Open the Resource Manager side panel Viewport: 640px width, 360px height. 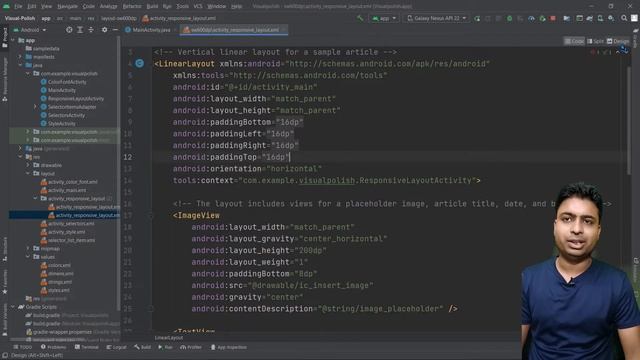click(x=4, y=80)
